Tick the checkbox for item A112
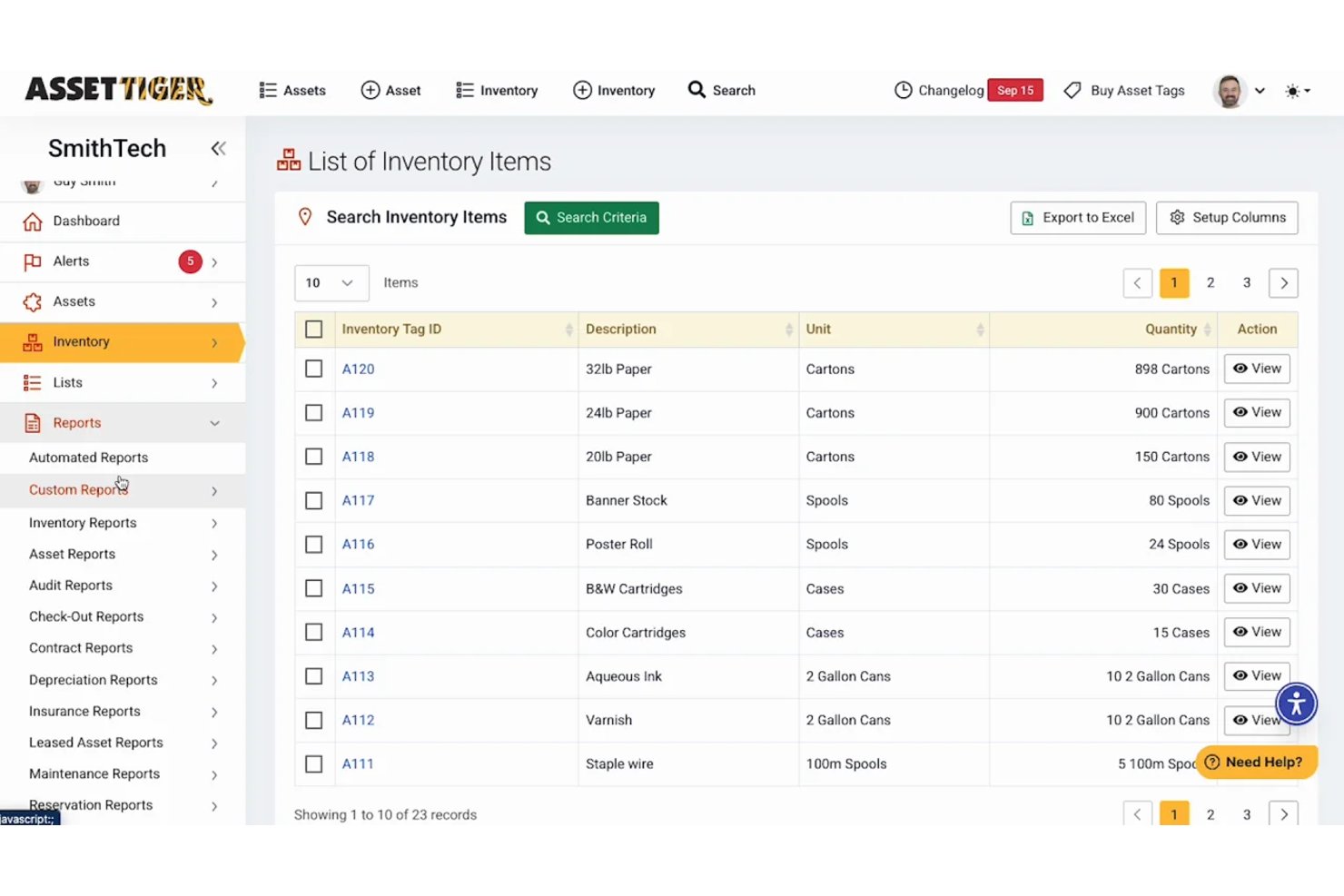 (x=314, y=720)
